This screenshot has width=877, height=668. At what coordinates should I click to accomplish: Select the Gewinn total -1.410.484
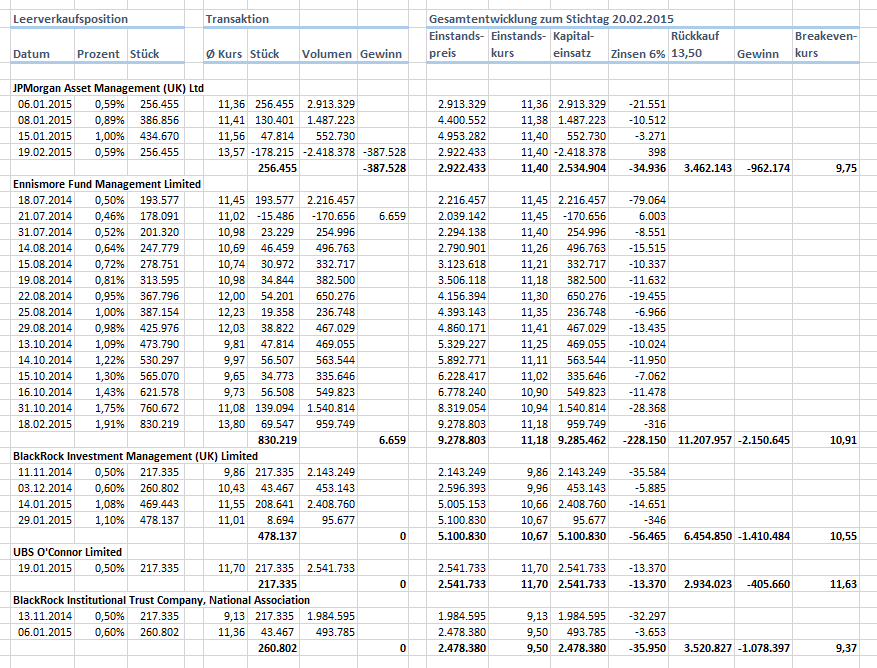click(764, 537)
